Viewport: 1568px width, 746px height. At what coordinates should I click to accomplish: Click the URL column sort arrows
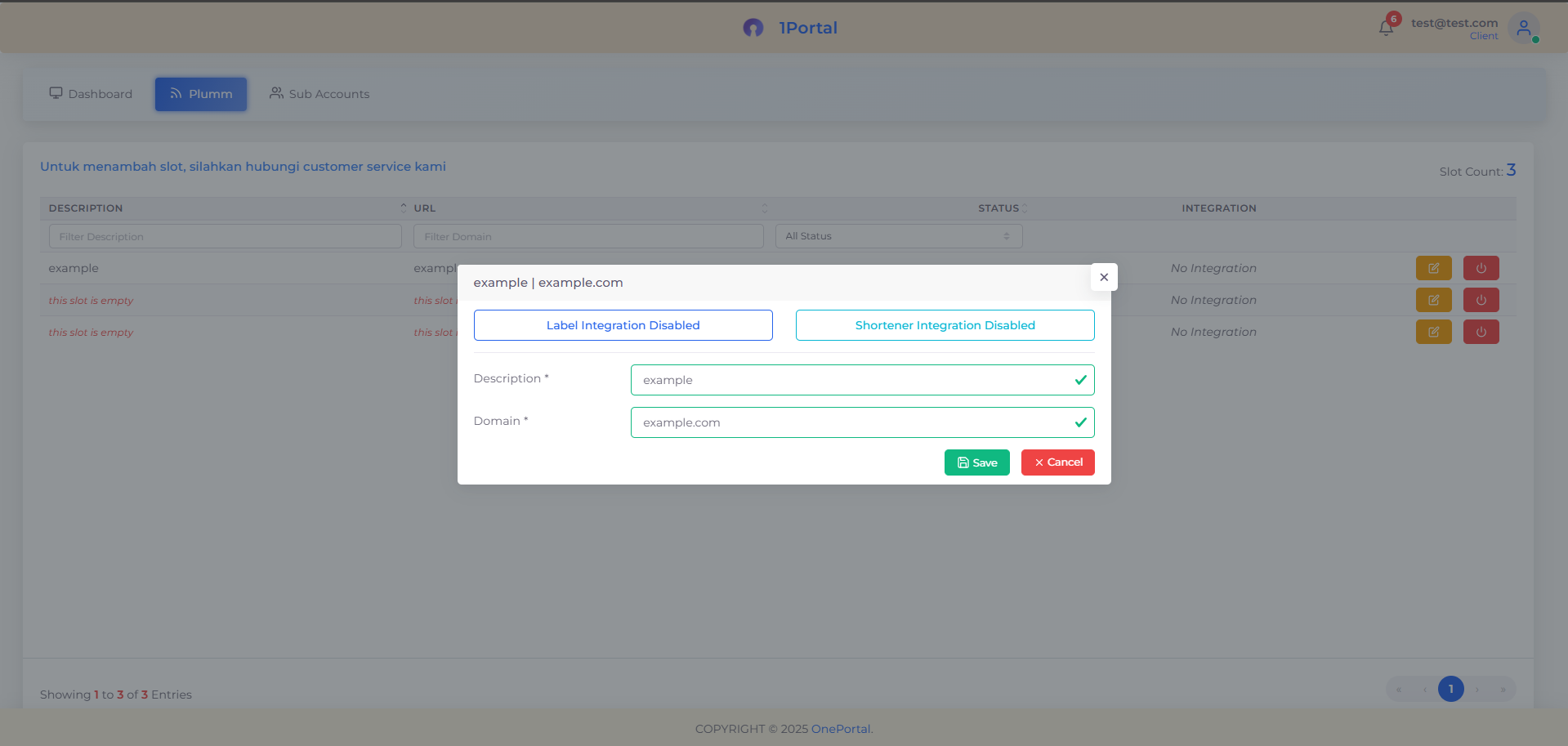click(765, 208)
